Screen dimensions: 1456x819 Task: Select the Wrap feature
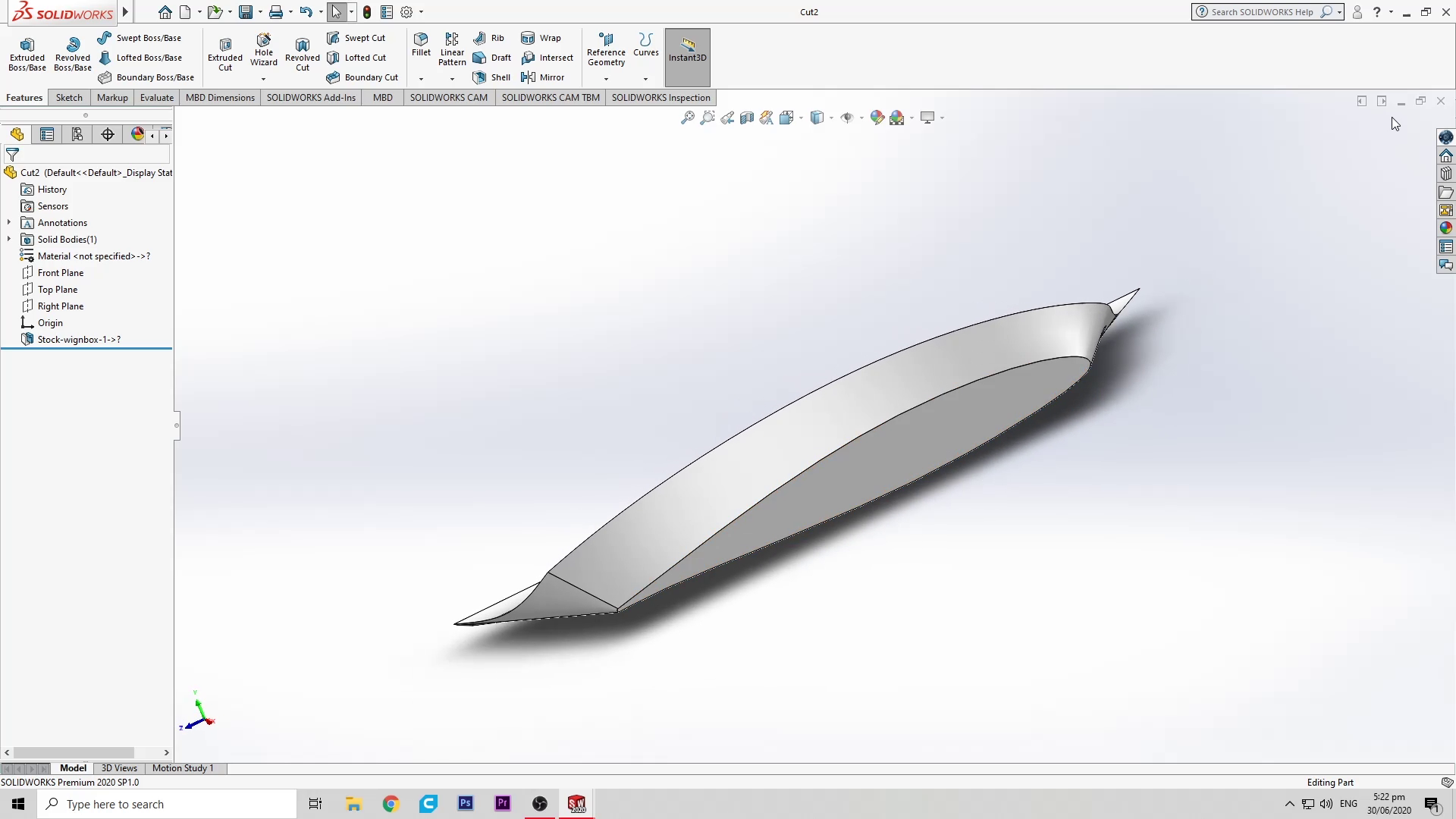click(541, 38)
